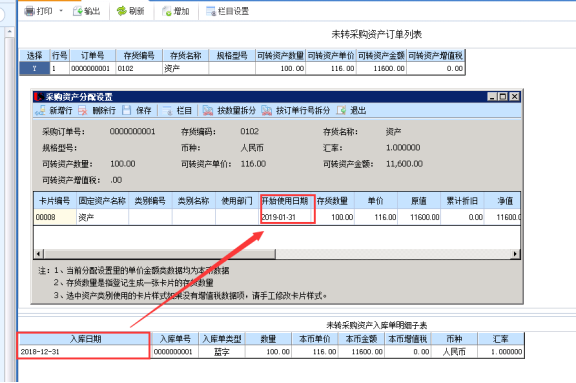Click the Add (增加) toolbar button
This screenshot has width=576, height=383.
pyautogui.click(x=176, y=11)
